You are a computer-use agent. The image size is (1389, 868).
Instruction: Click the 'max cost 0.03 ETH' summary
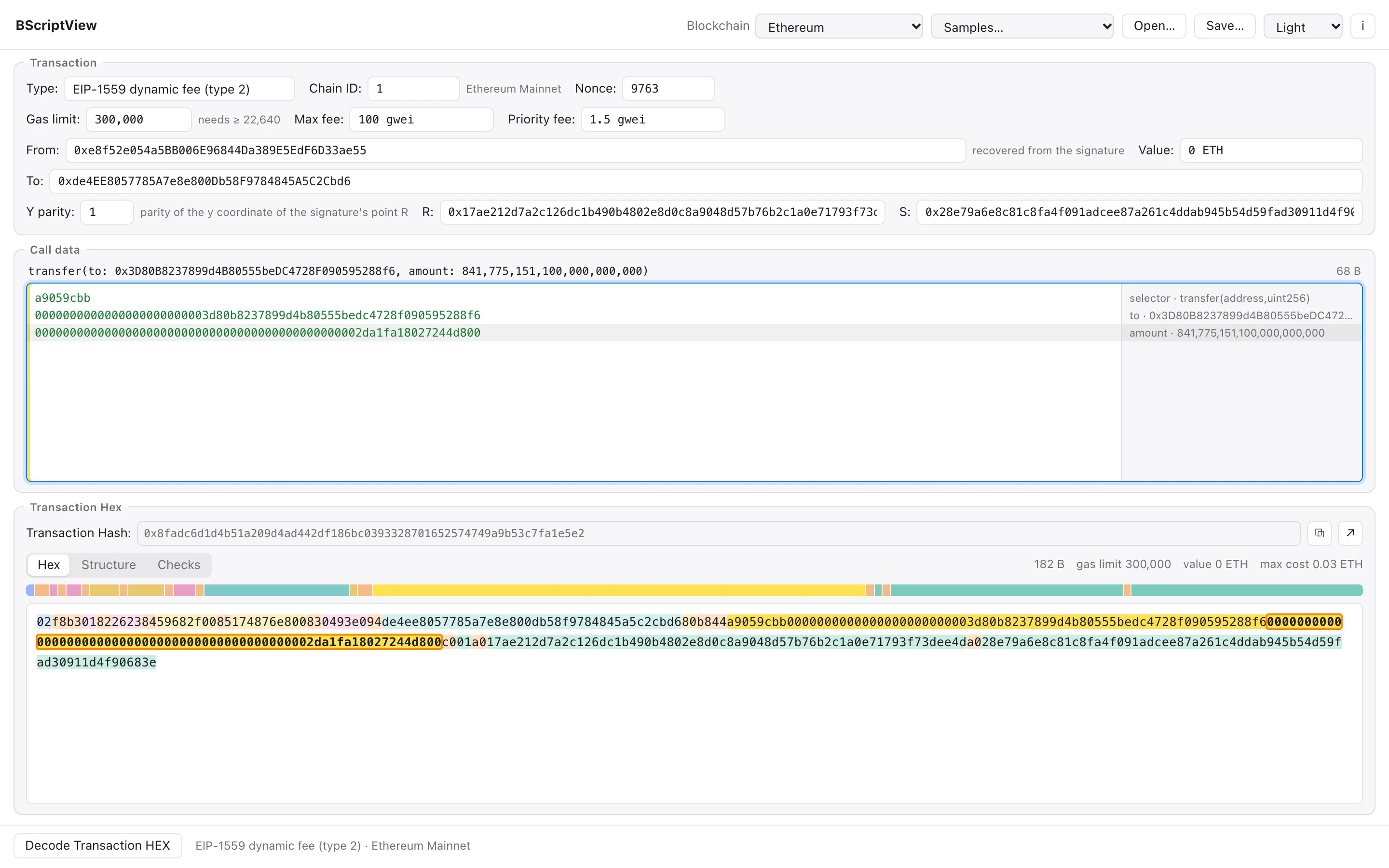click(x=1311, y=564)
